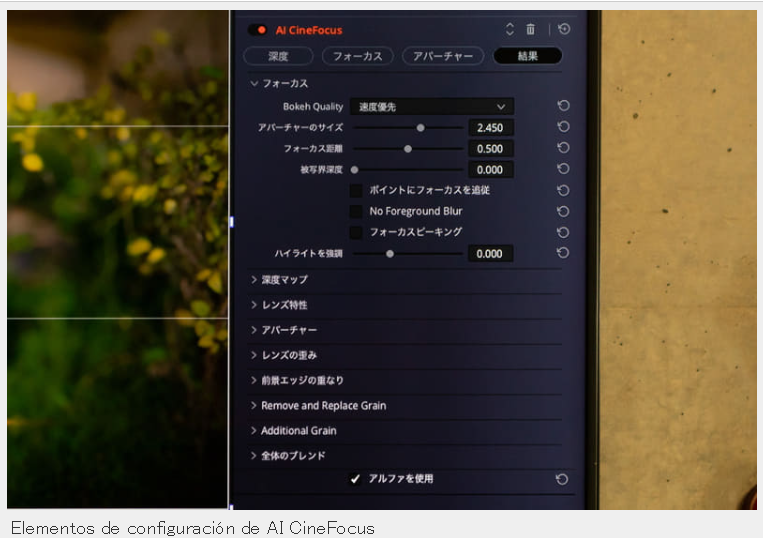Switch to the アパーチャー tab
The height and width of the screenshot is (538, 763).
click(443, 56)
